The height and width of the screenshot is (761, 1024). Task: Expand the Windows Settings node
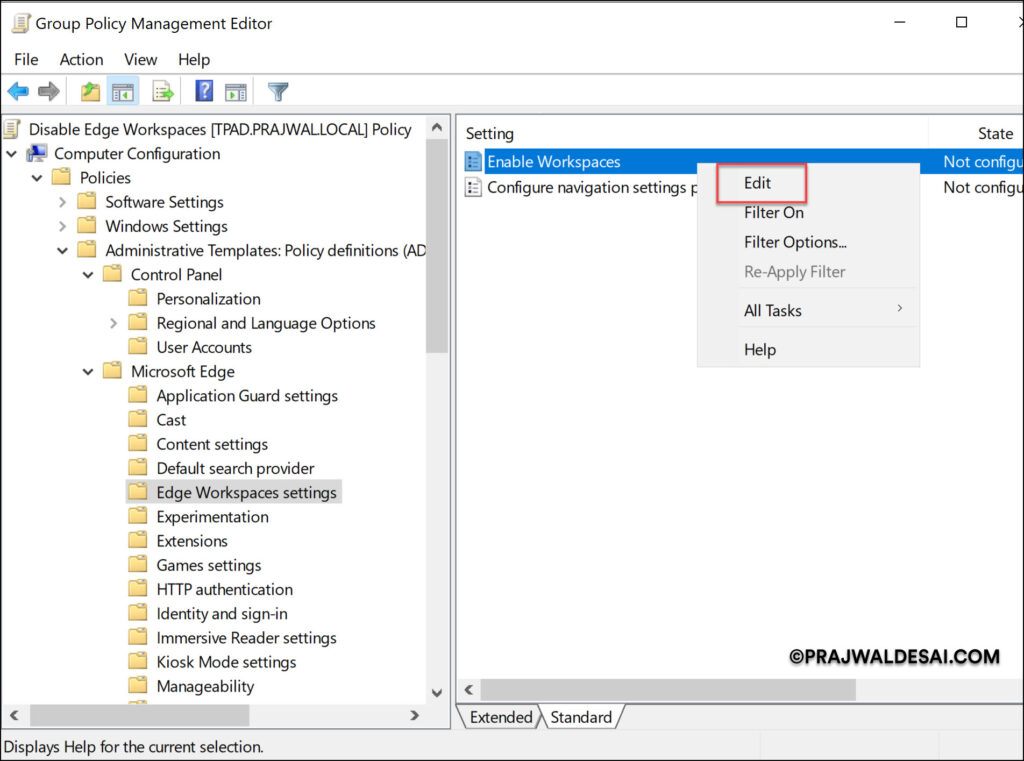click(62, 227)
